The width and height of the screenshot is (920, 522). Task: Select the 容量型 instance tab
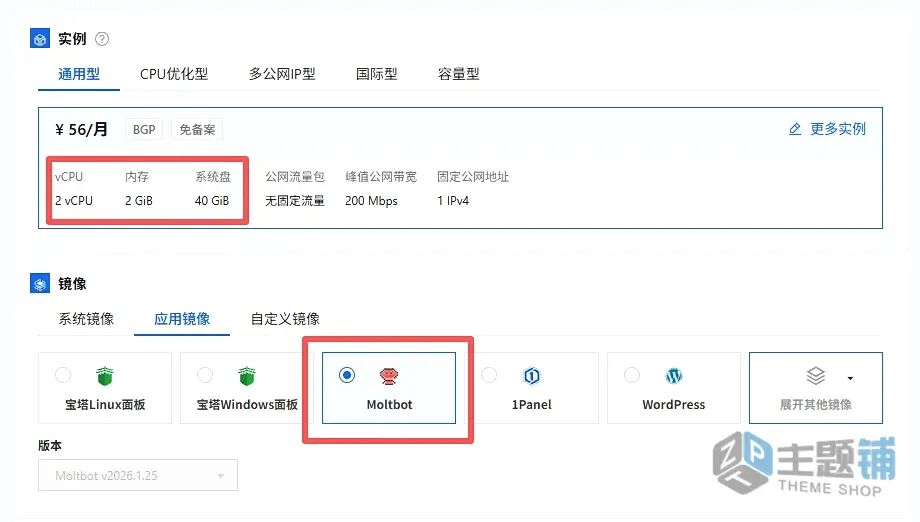point(459,74)
